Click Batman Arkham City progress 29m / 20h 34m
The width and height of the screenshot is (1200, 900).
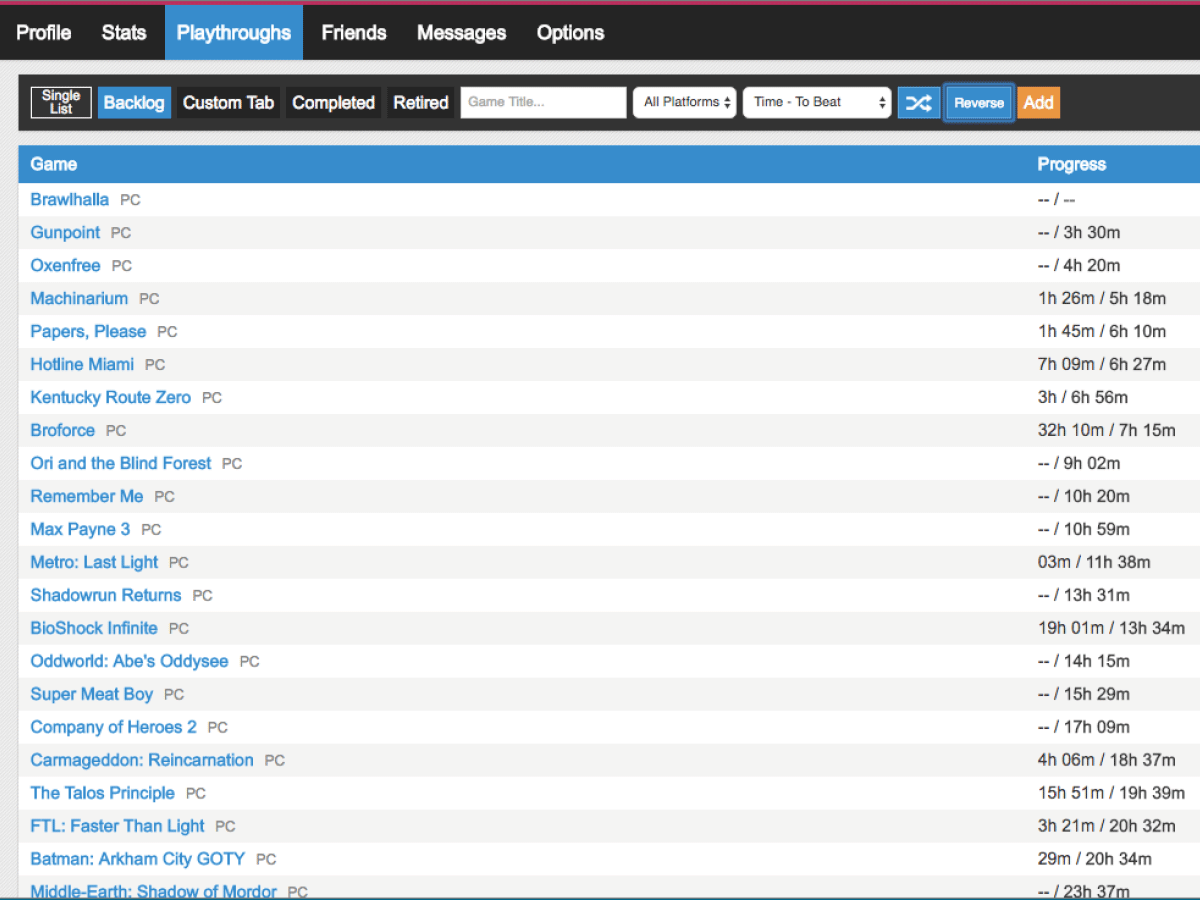click(1095, 859)
